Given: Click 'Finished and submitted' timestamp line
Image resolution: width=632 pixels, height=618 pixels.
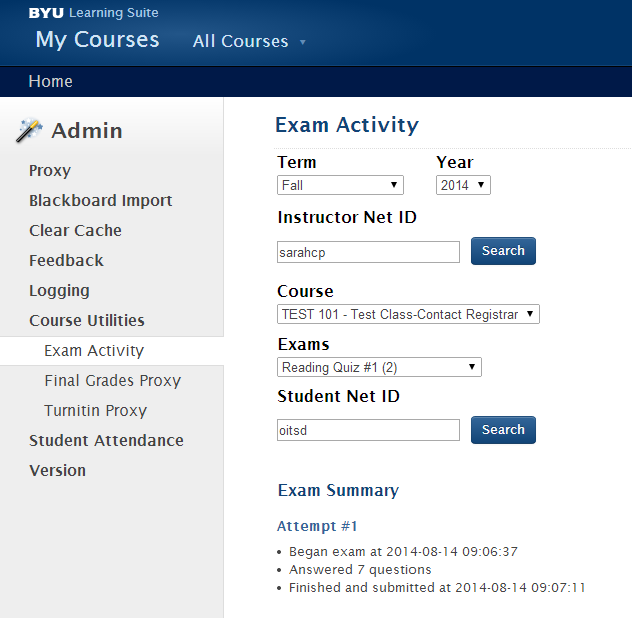Looking at the screenshot, I should point(437,588).
